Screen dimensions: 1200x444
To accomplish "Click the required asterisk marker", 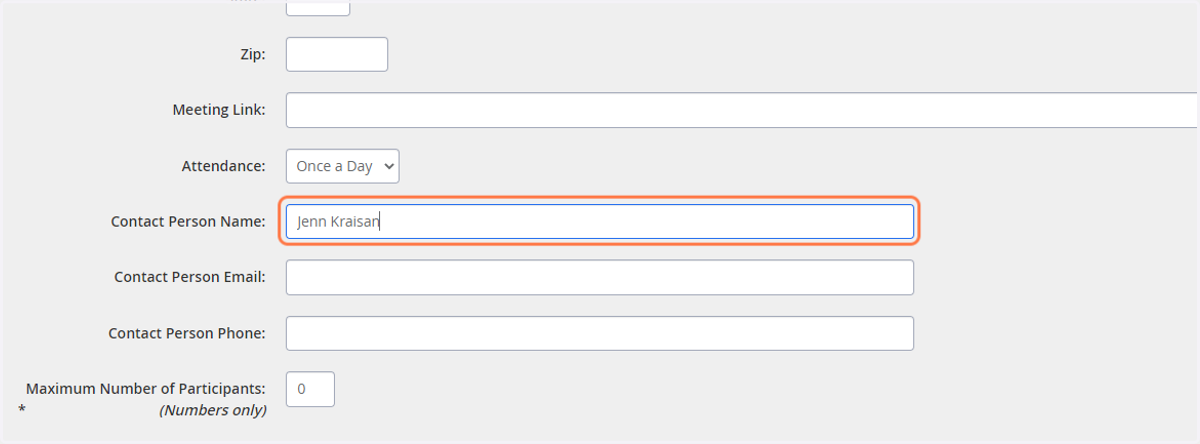I will [x=22, y=411].
